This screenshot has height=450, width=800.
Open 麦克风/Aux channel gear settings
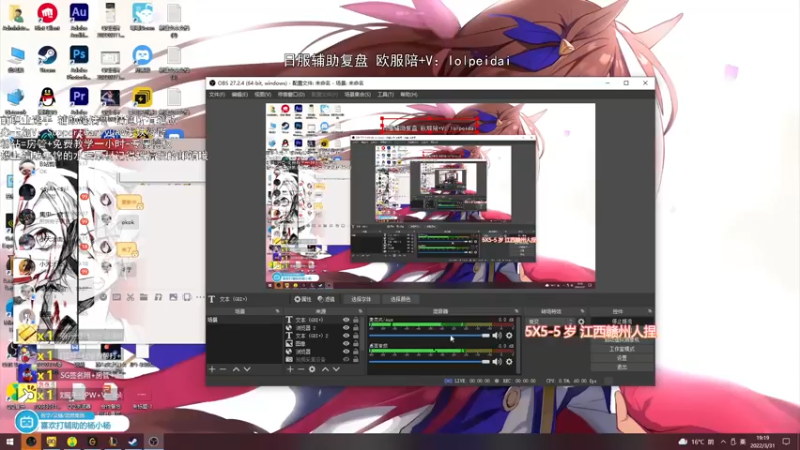pos(509,335)
